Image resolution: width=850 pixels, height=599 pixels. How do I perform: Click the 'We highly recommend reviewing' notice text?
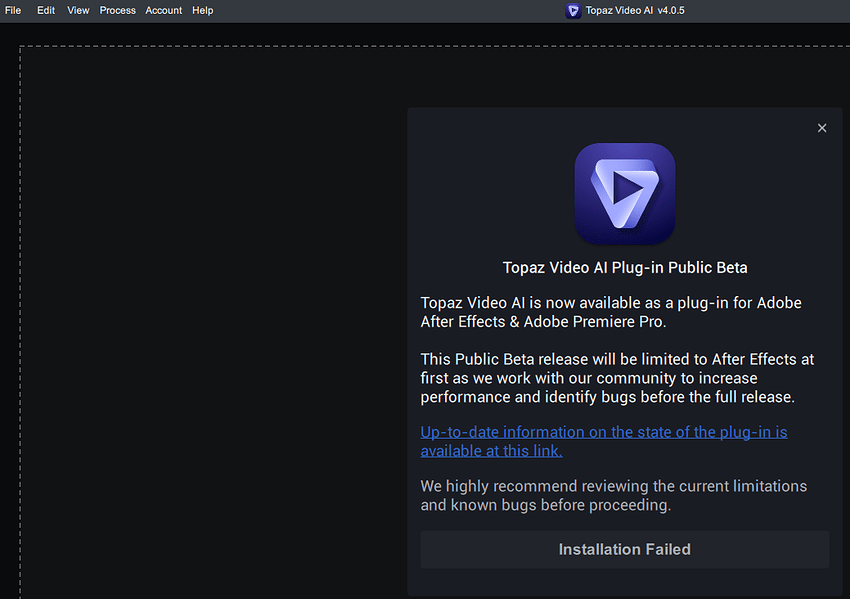(613, 495)
